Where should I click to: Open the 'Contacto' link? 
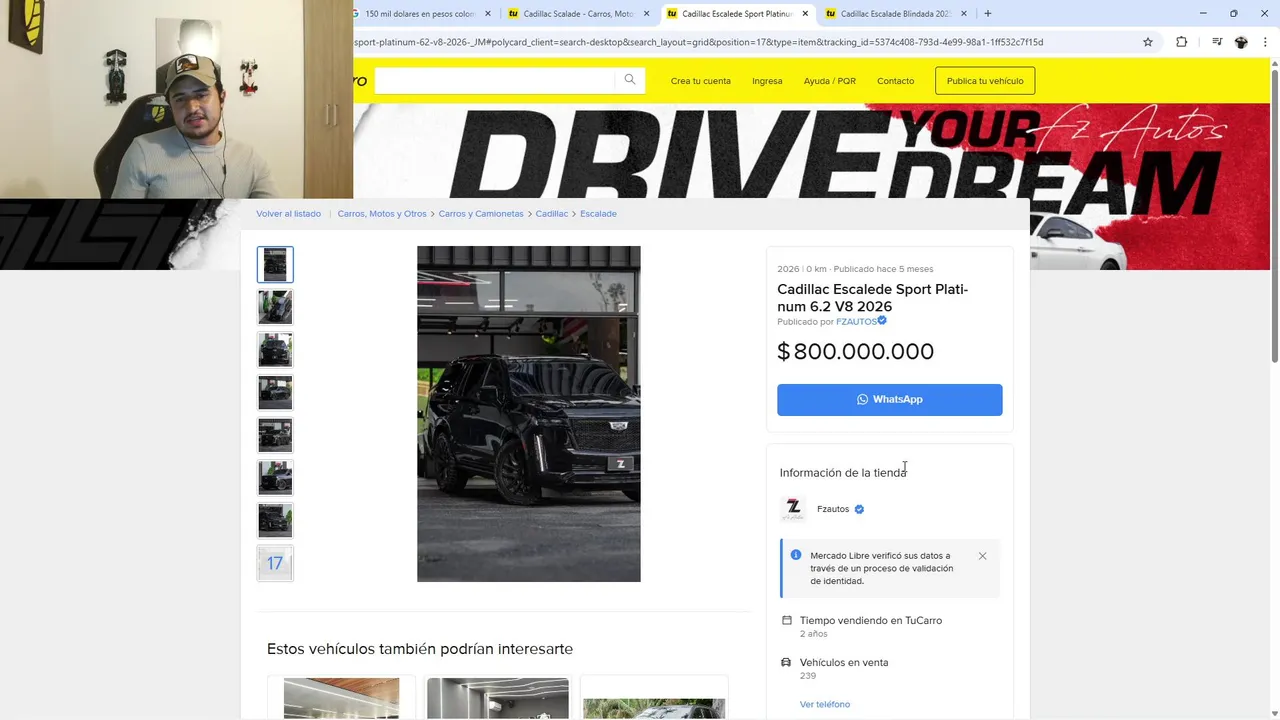point(895,81)
